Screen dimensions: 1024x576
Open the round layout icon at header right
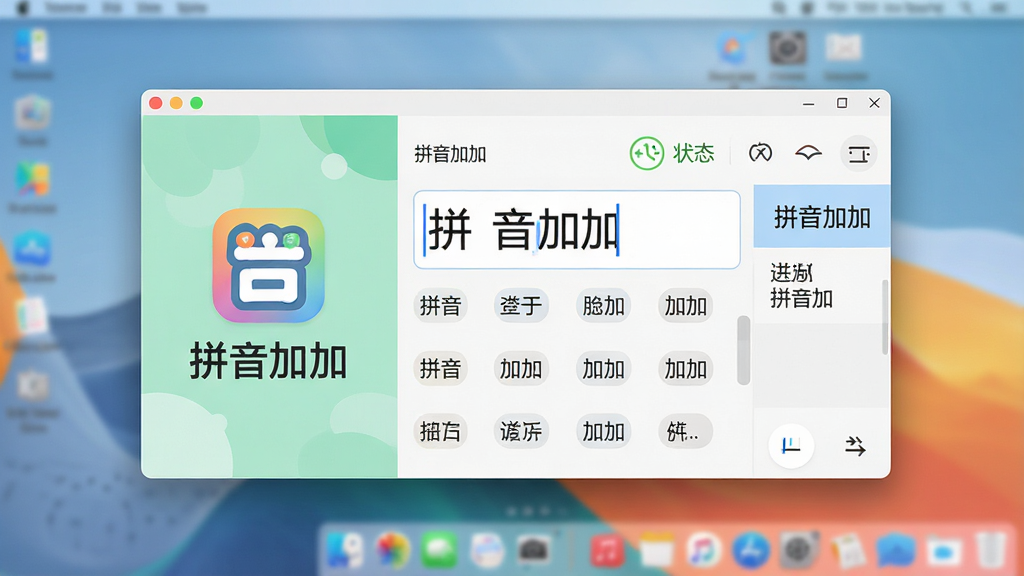coord(858,153)
